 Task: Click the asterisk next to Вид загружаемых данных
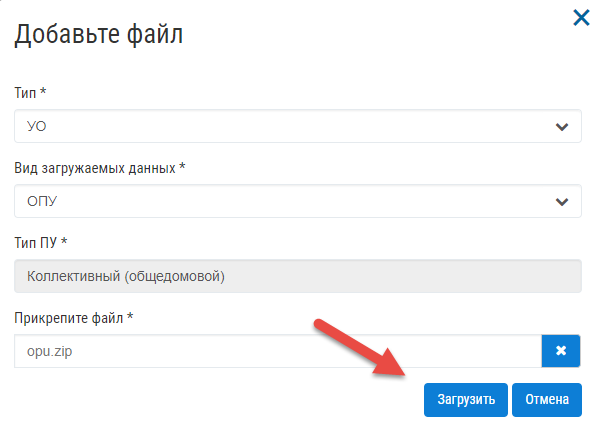(182, 165)
